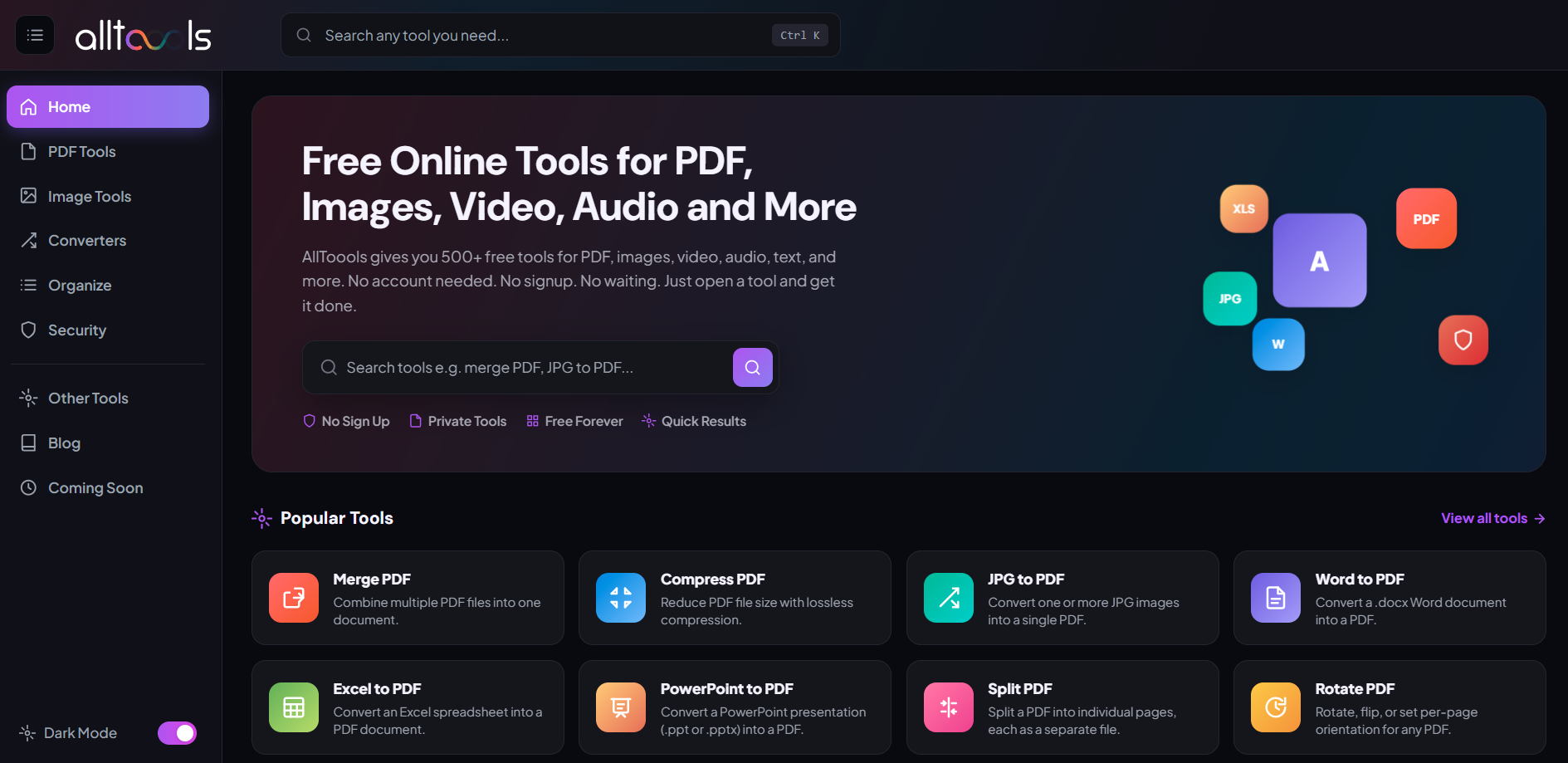The height and width of the screenshot is (763, 1568).
Task: Open Image Tools in sidebar
Action: pos(108,197)
